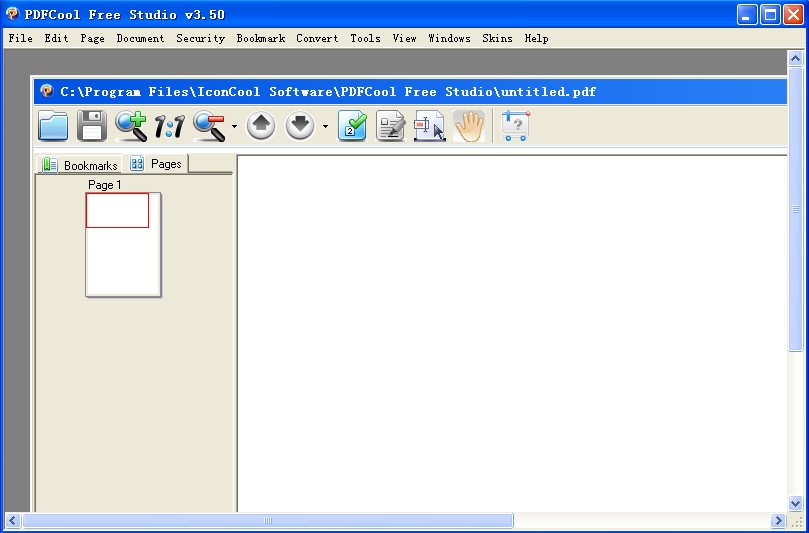Click the horizontal scrollbar left arrow

(x=13, y=521)
